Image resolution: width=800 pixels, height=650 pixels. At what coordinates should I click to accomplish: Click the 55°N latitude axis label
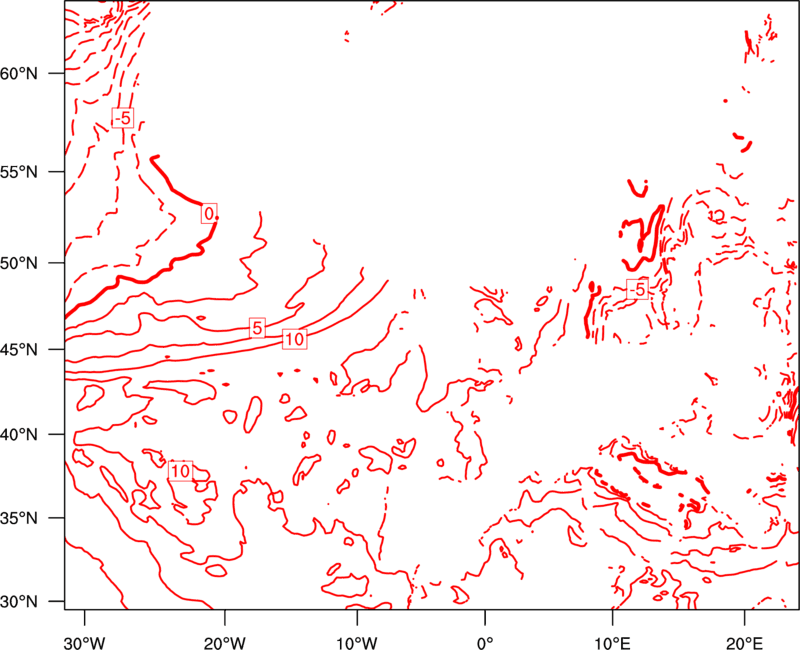point(19,172)
